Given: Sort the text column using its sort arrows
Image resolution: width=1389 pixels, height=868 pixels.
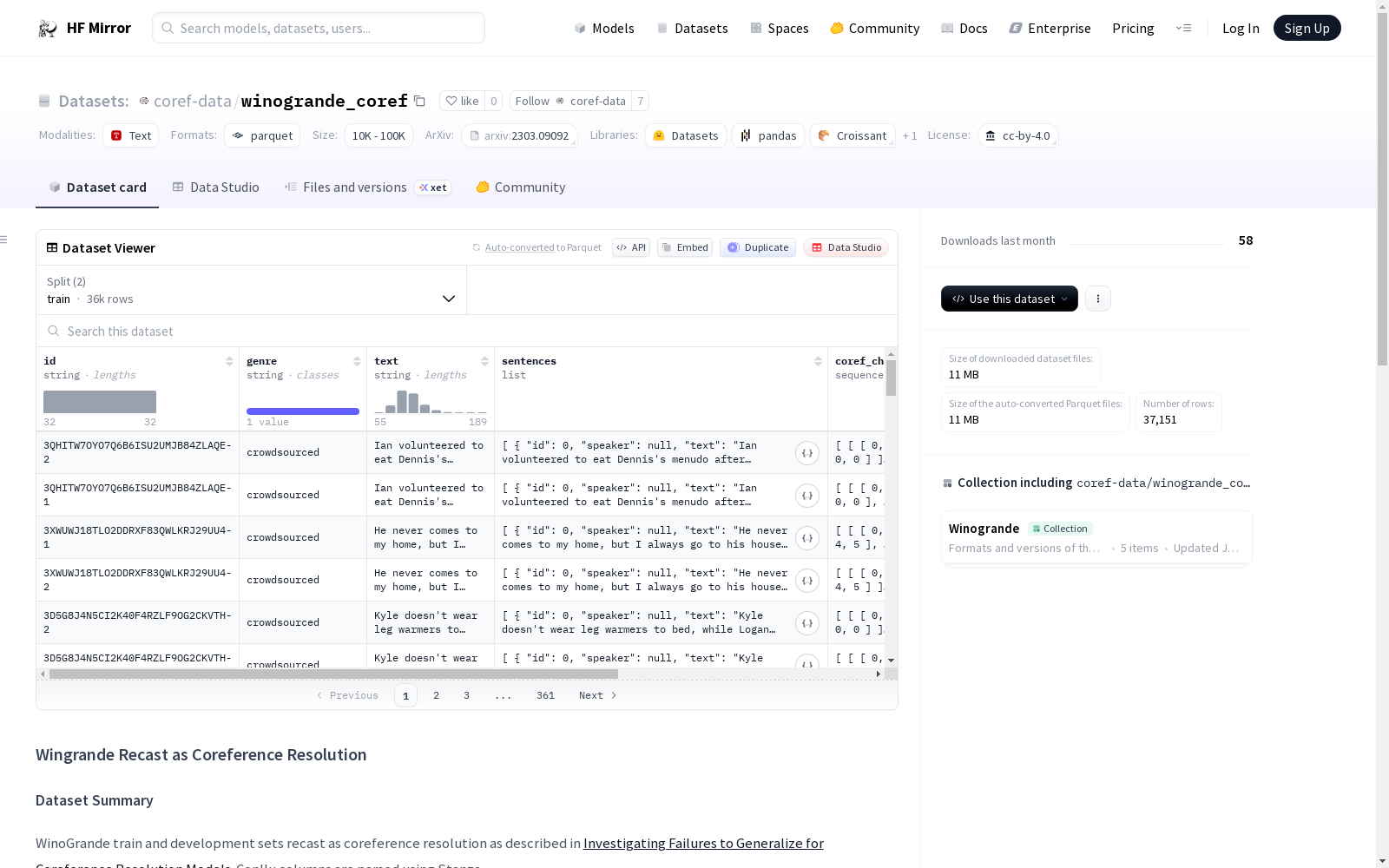Looking at the screenshot, I should (484, 361).
